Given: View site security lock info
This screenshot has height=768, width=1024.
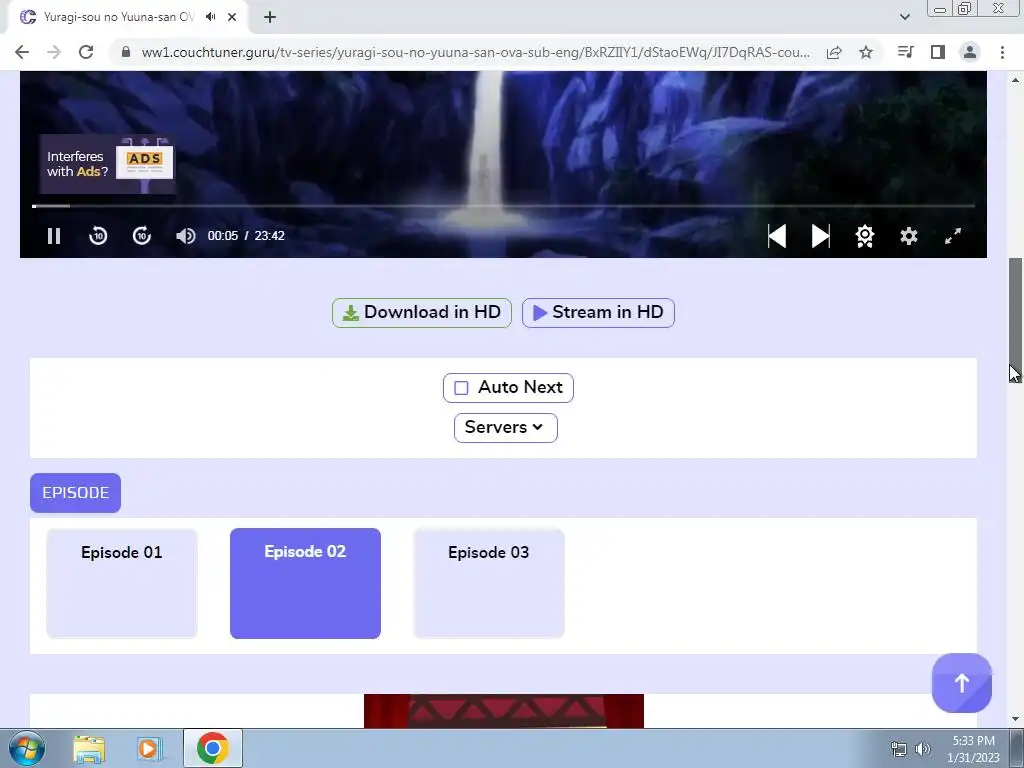Looking at the screenshot, I should (x=126, y=52).
